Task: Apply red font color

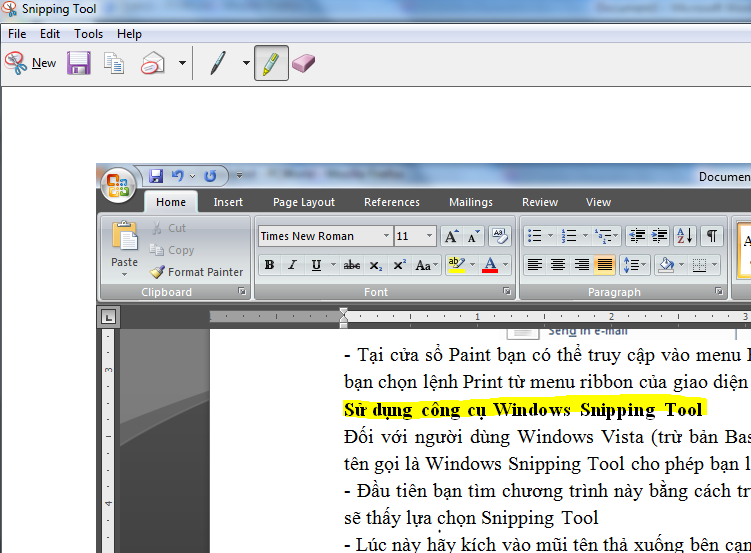Action: (x=489, y=265)
